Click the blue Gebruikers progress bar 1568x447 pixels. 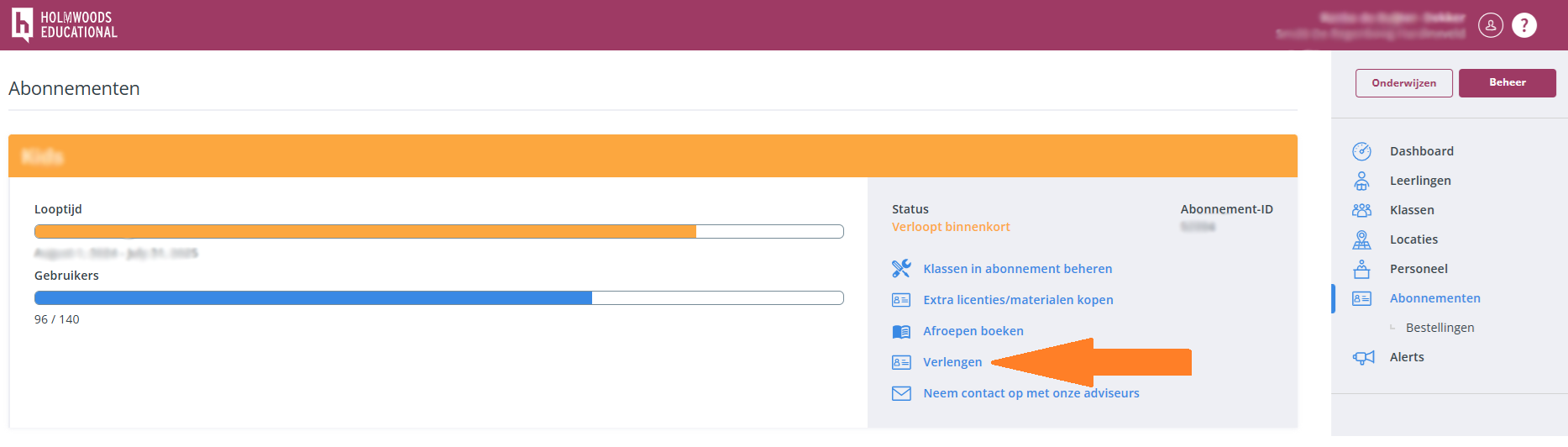(438, 298)
